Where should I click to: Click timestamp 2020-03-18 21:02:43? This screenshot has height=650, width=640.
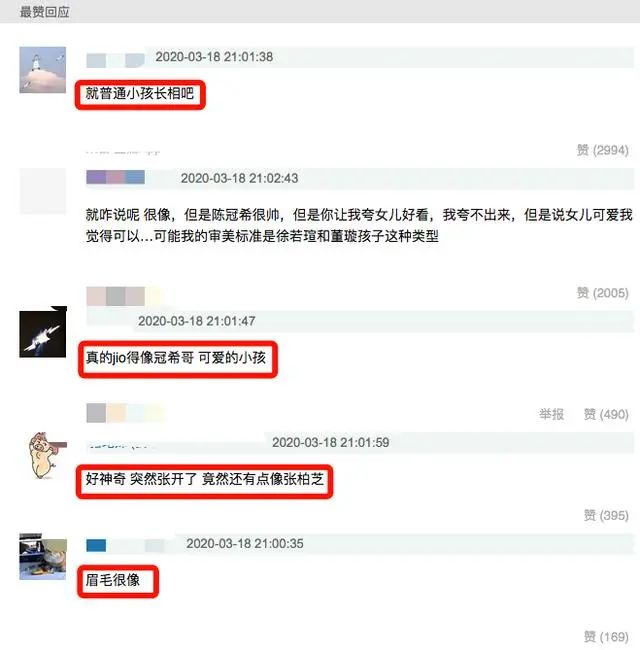click(x=239, y=178)
